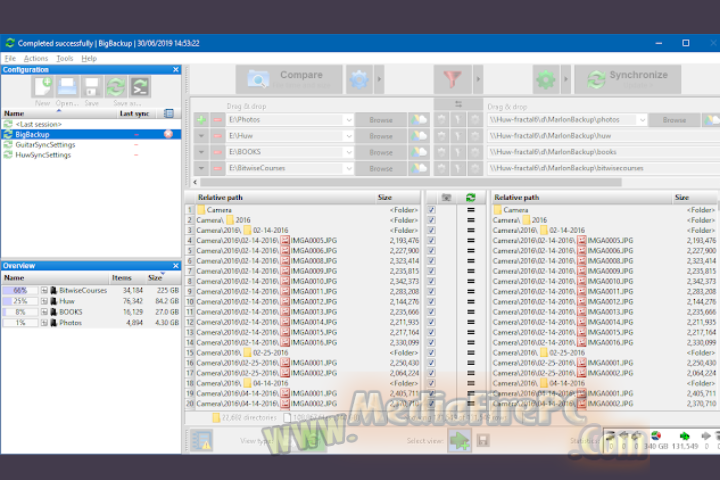
Task: Uncheck the checkbox for row 12 IMGA0014.JPG
Action: (x=432, y=322)
